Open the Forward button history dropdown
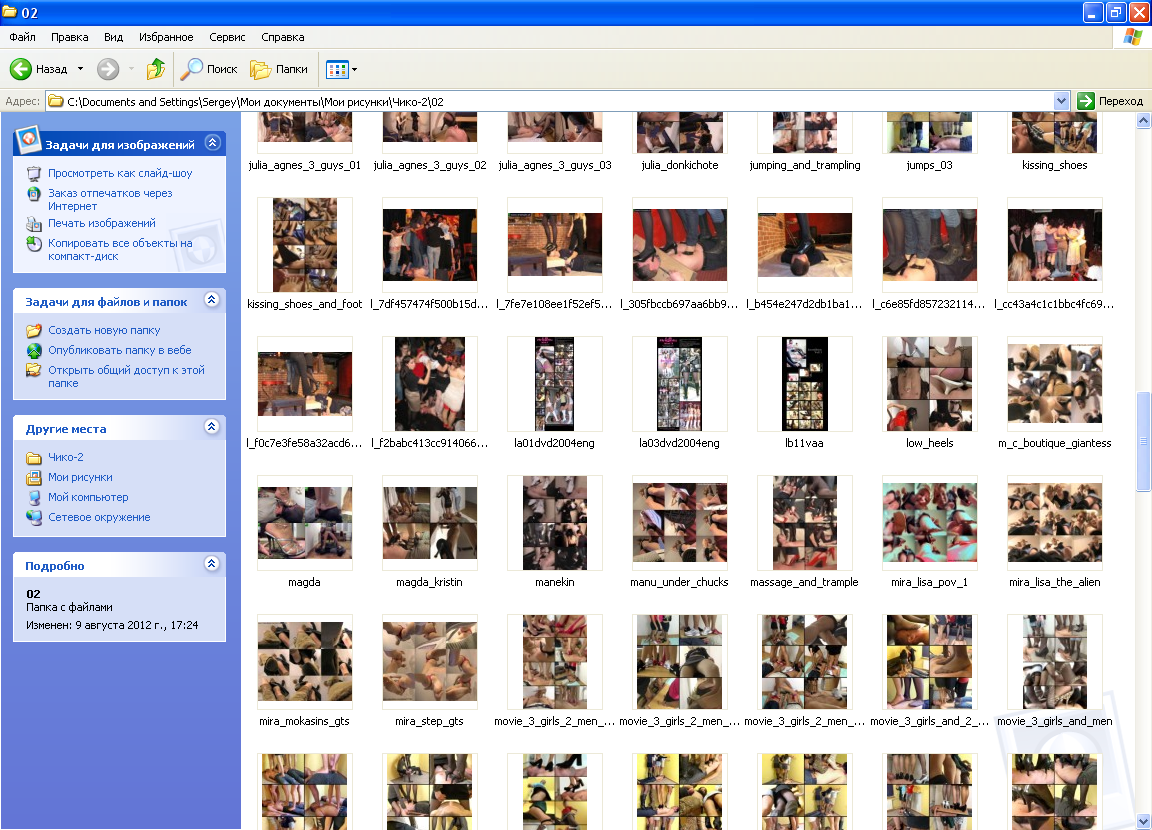 pos(132,69)
